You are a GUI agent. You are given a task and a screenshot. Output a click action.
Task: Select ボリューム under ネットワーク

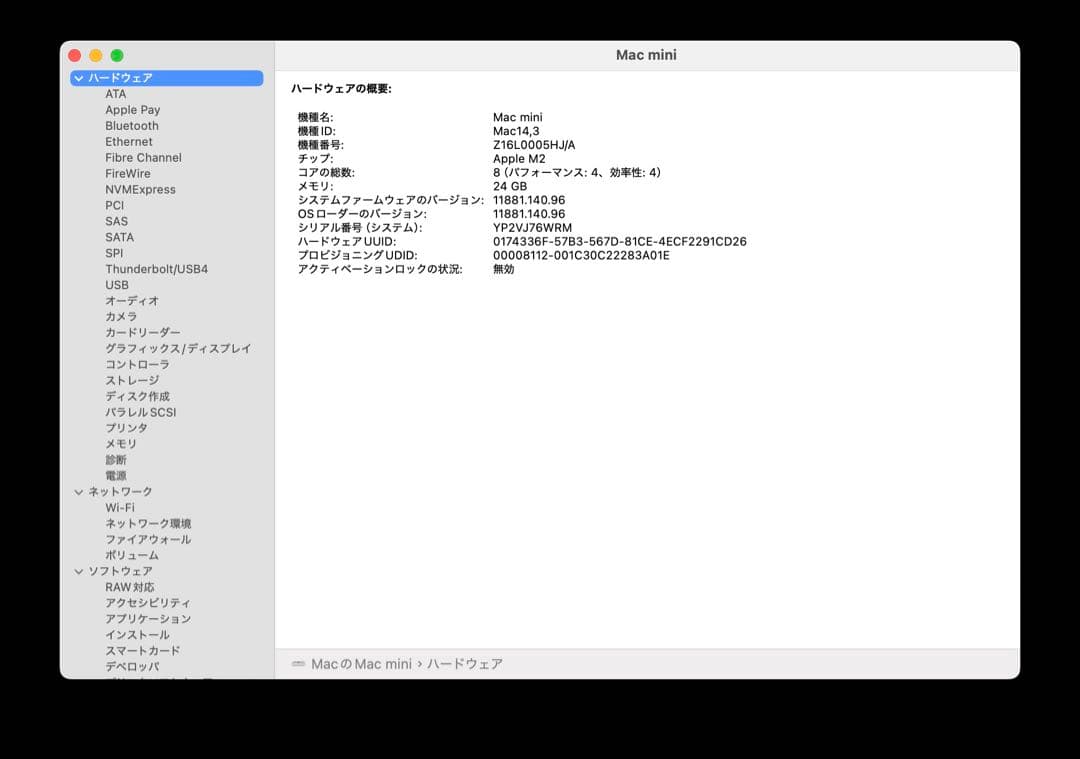[x=132, y=555]
